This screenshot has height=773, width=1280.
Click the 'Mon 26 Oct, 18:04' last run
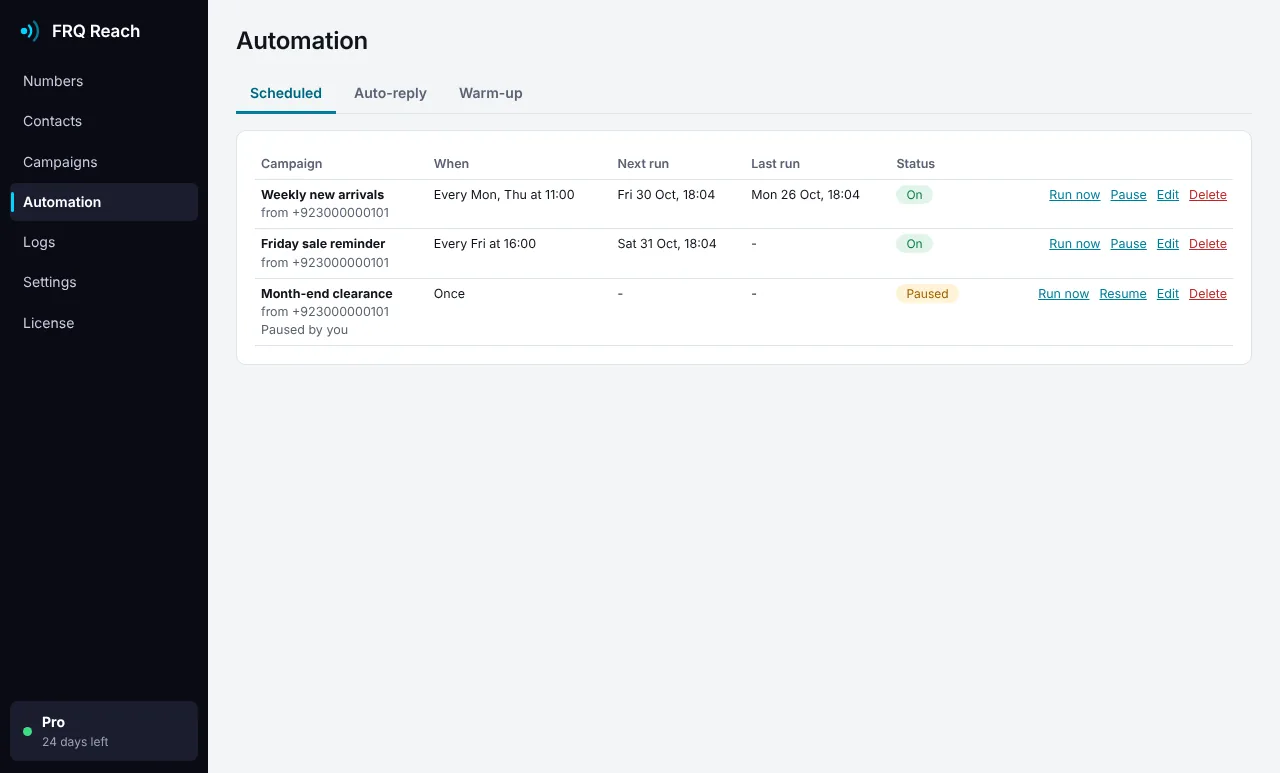click(x=805, y=195)
